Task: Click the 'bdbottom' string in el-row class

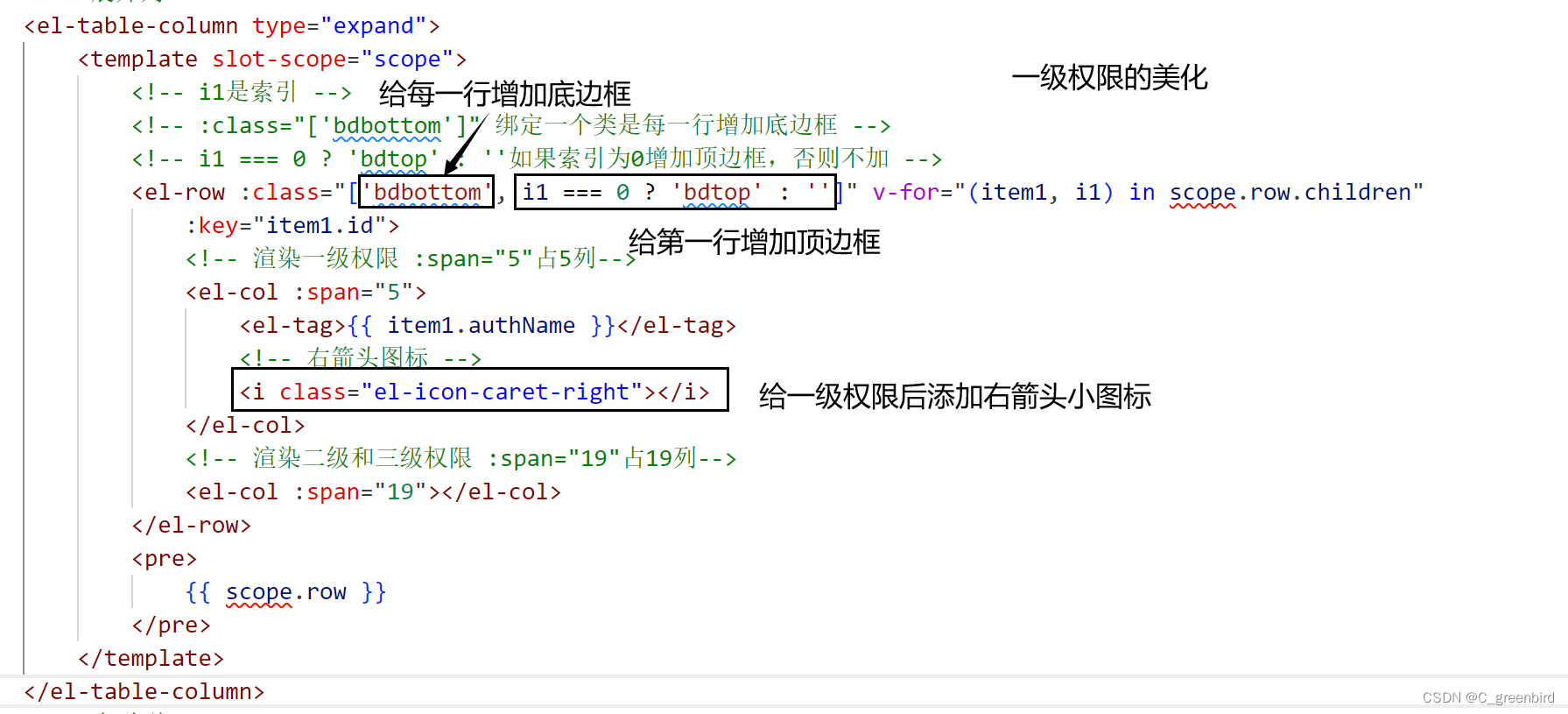Action: point(427,192)
